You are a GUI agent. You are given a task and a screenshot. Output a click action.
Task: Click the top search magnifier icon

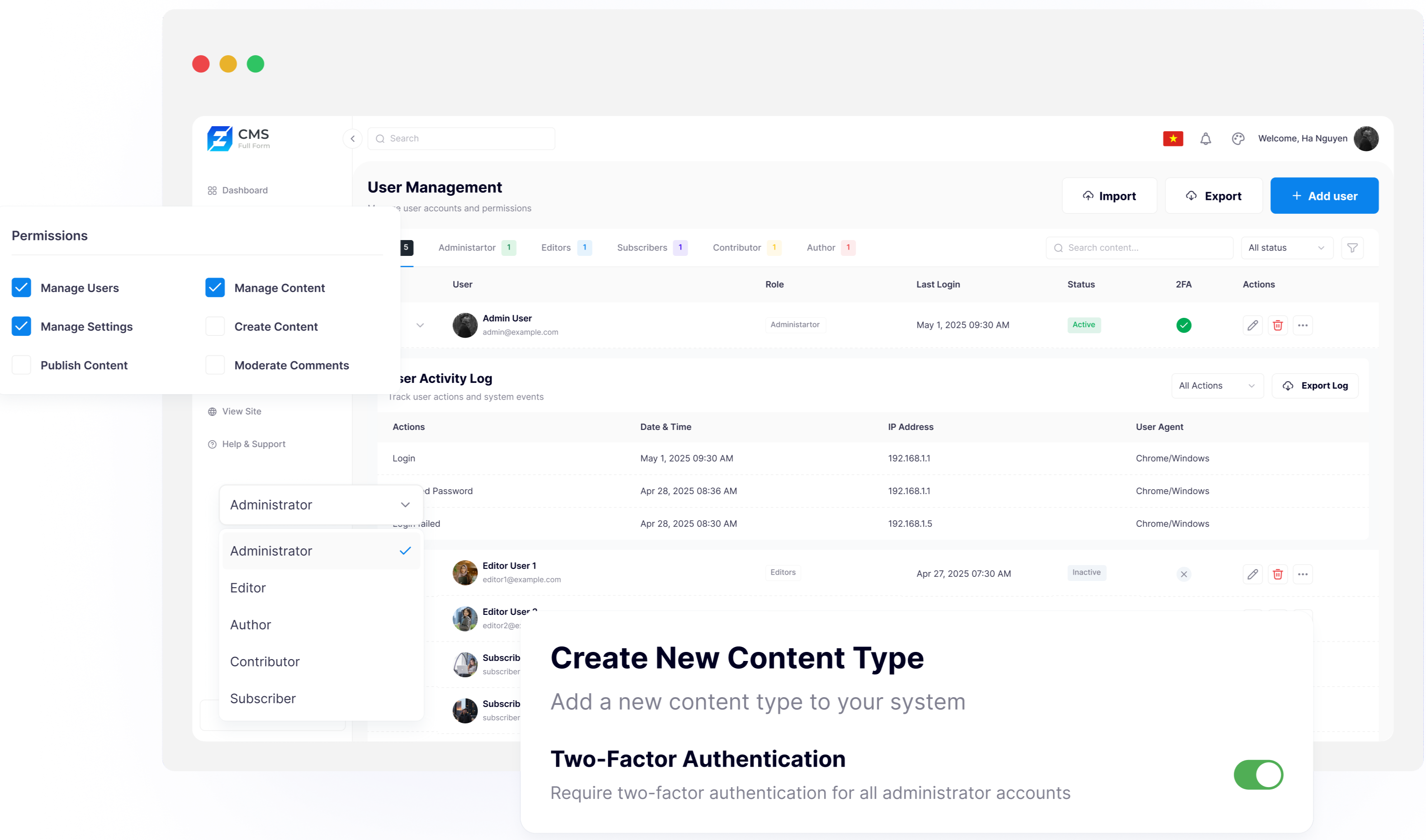click(380, 139)
